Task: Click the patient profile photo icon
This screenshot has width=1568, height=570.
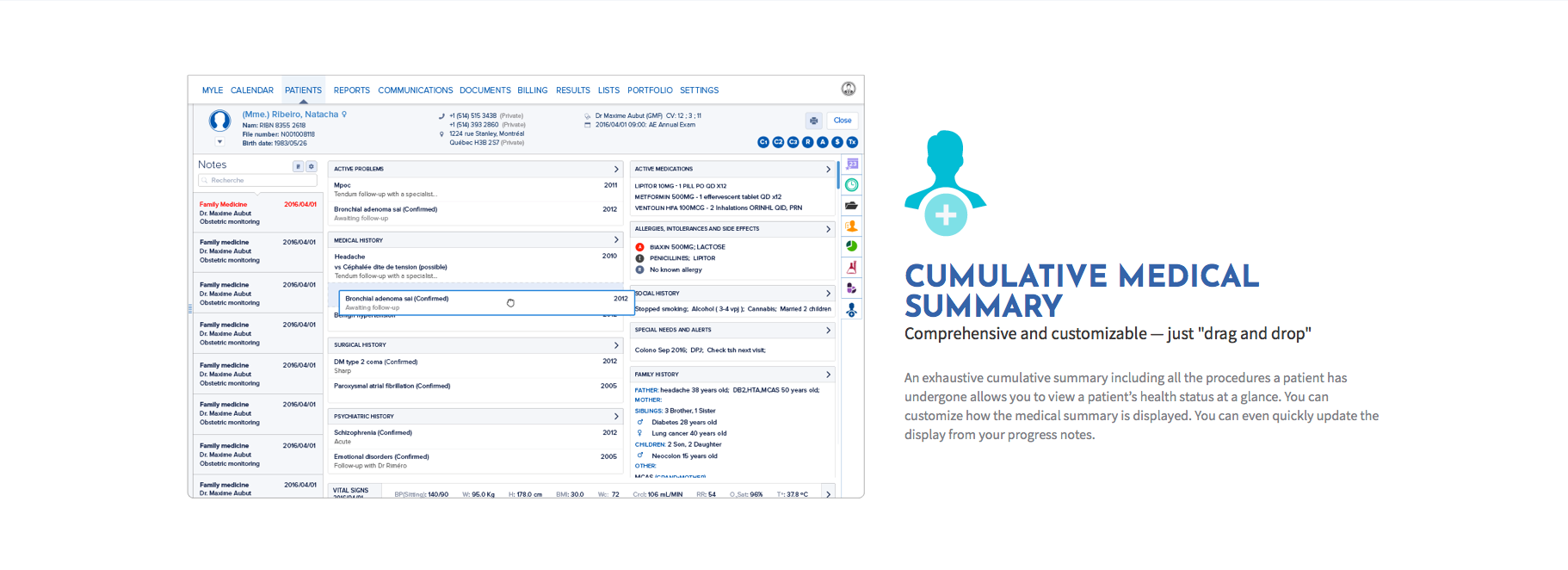Action: 220,121
